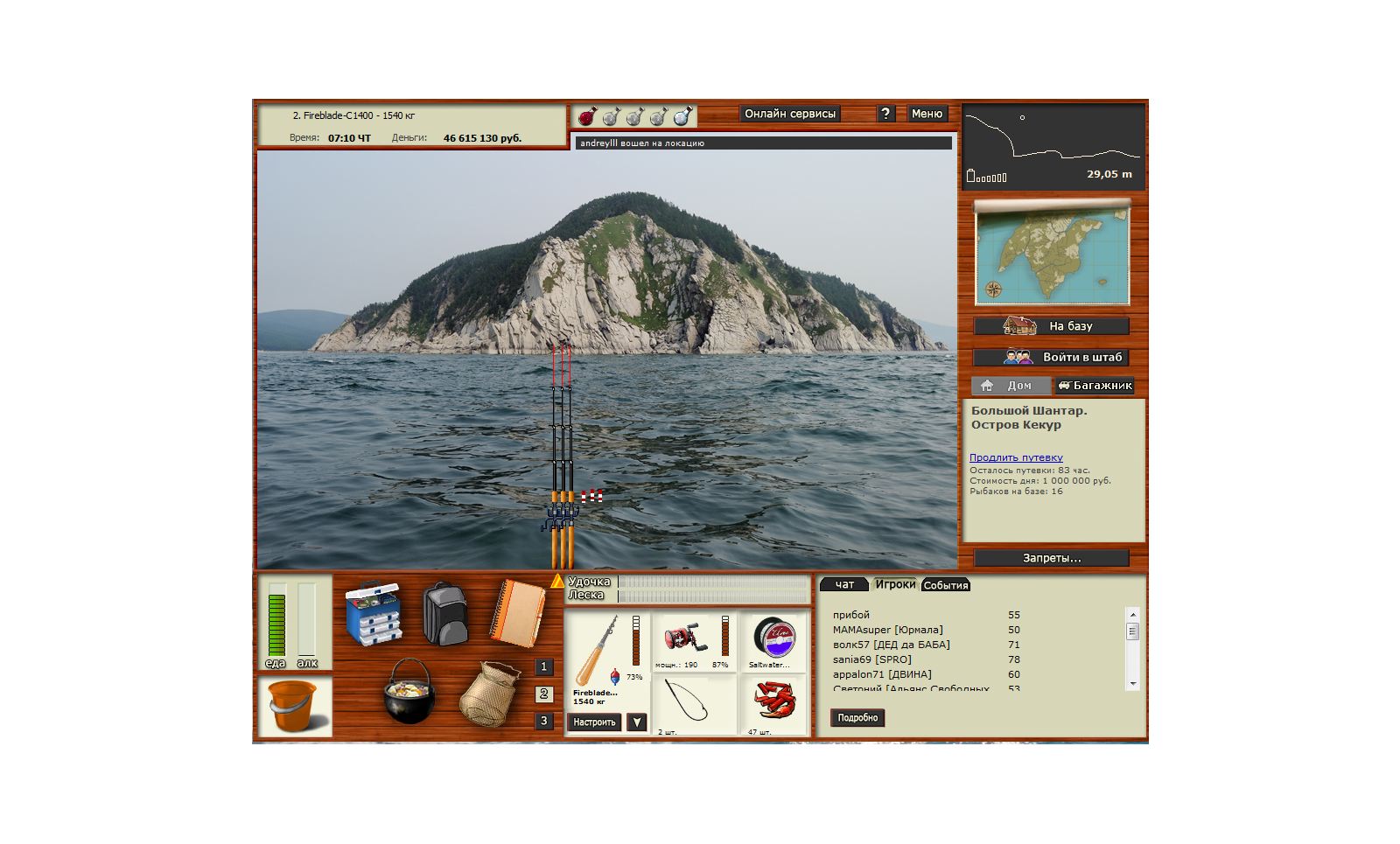Click the 29,05 m depth reading
This screenshot has height=844, width=1400.
point(1109,174)
